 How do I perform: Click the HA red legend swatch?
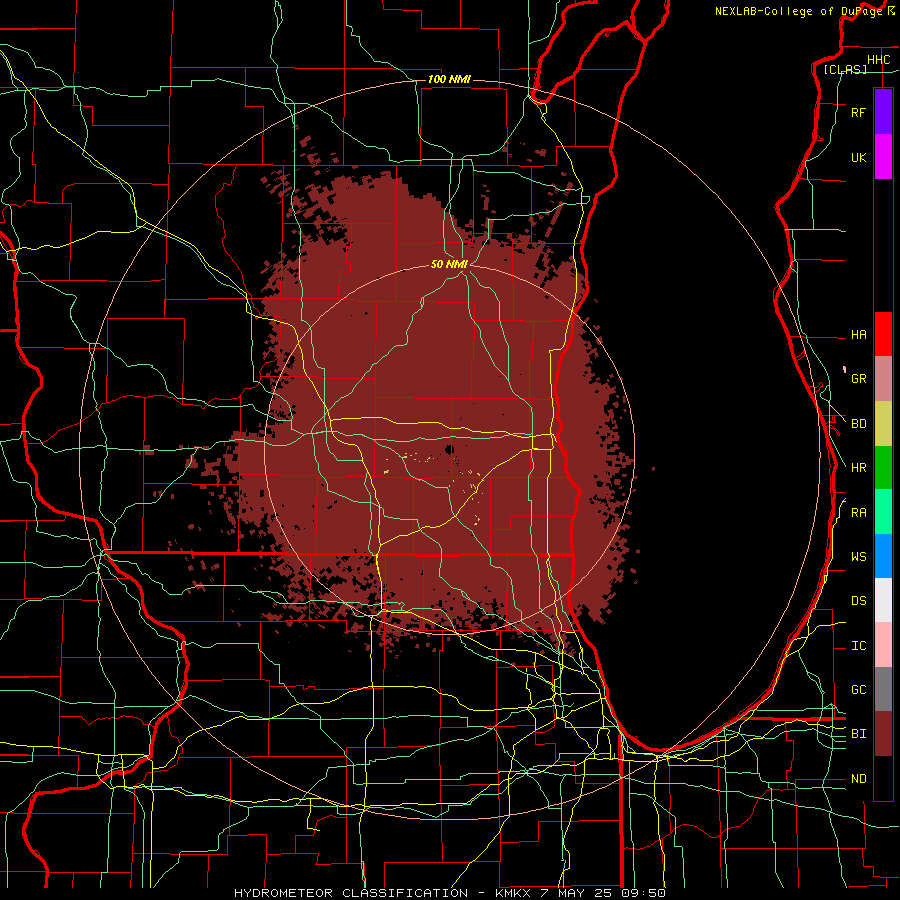tap(883, 334)
